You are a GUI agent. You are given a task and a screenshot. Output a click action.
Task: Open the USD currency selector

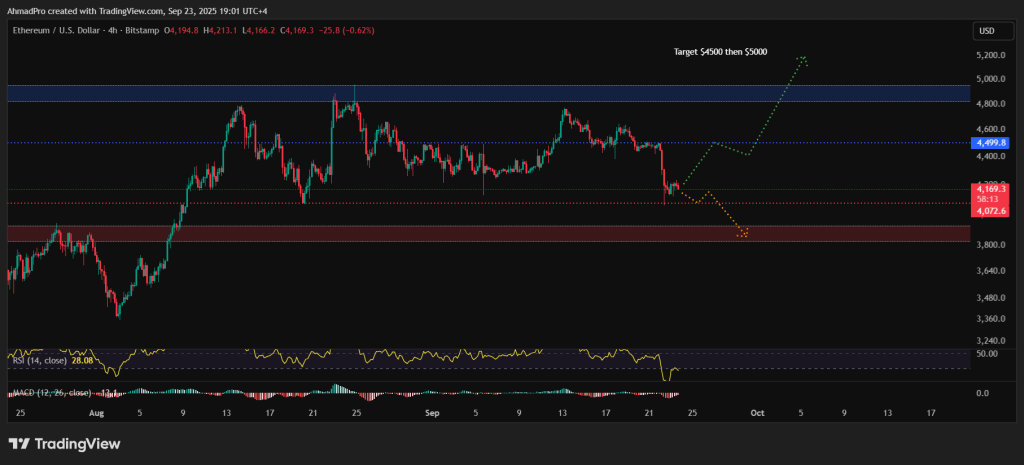coord(987,32)
